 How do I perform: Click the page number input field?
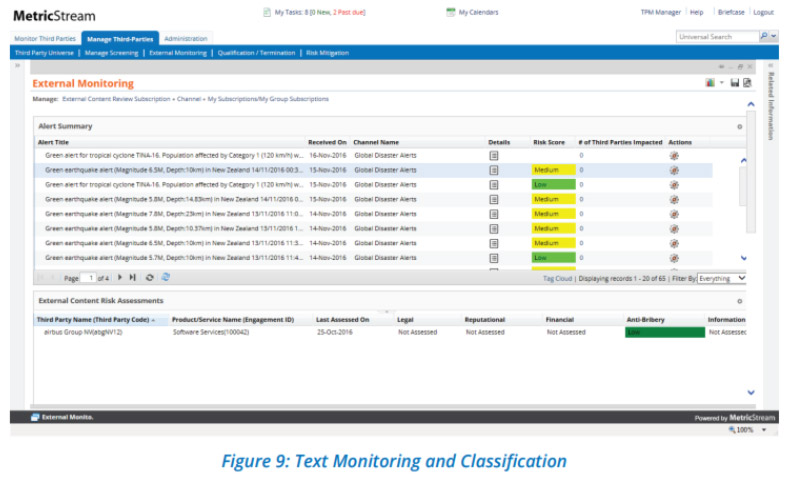[89, 278]
